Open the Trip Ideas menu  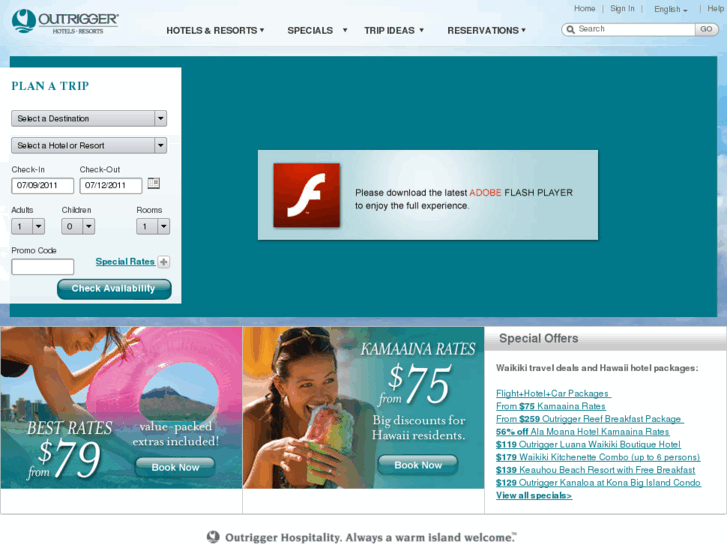click(x=394, y=31)
